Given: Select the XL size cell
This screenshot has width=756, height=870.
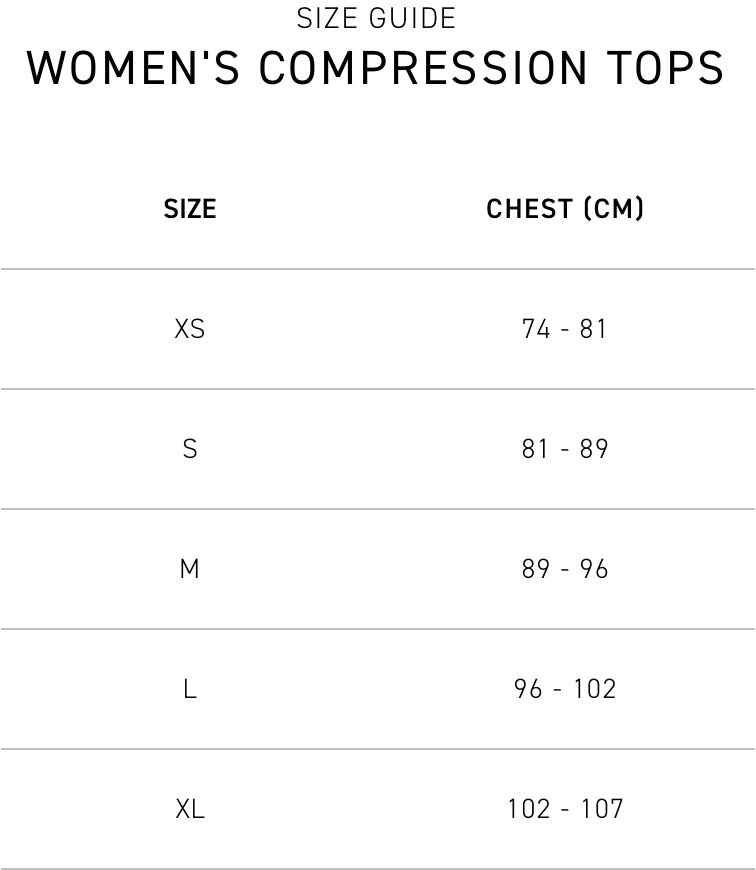Looking at the screenshot, I should 190,809.
